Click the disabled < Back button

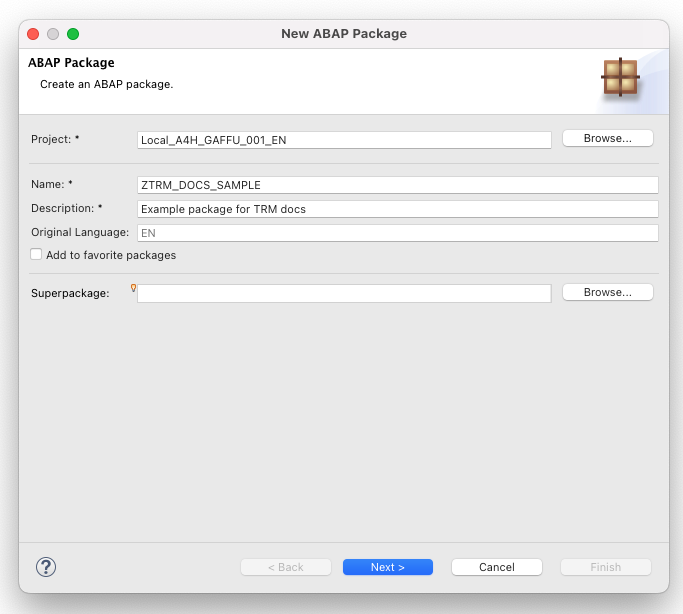tap(286, 567)
